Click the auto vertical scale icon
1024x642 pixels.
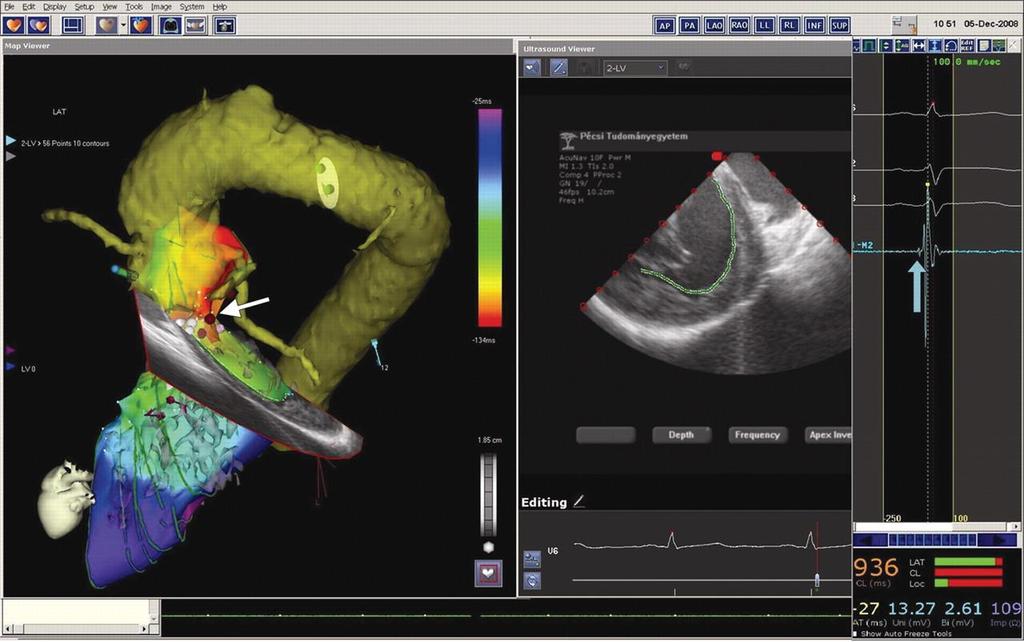pyautogui.click(x=903, y=46)
